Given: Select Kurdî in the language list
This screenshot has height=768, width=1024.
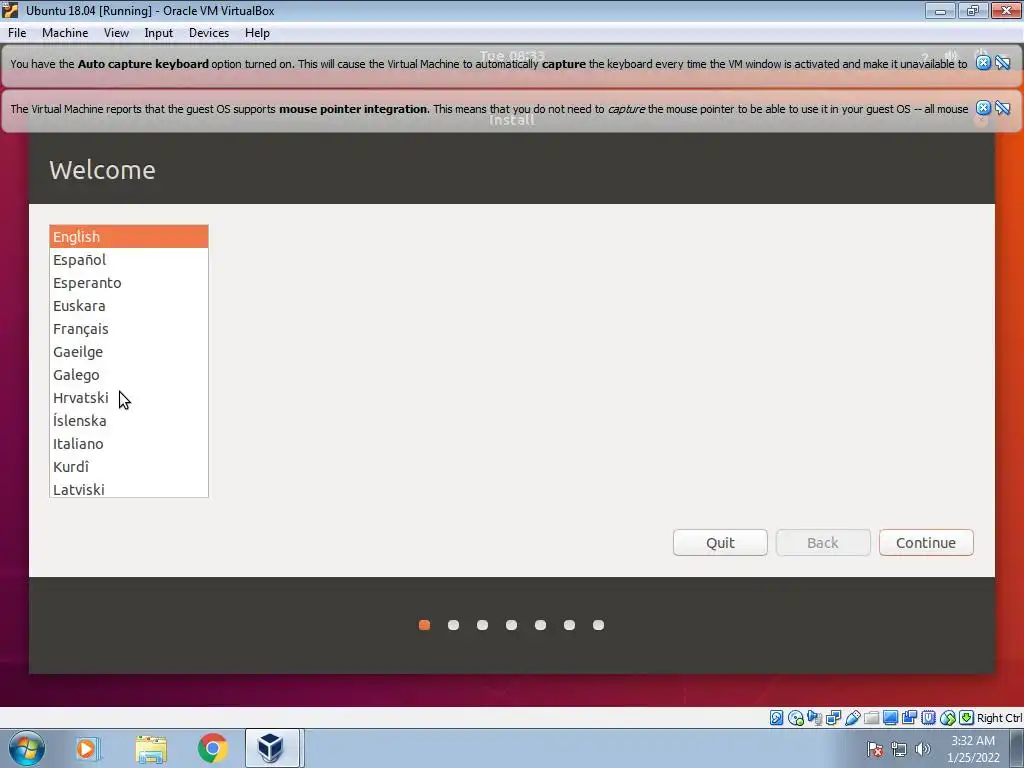Looking at the screenshot, I should [x=129, y=467].
